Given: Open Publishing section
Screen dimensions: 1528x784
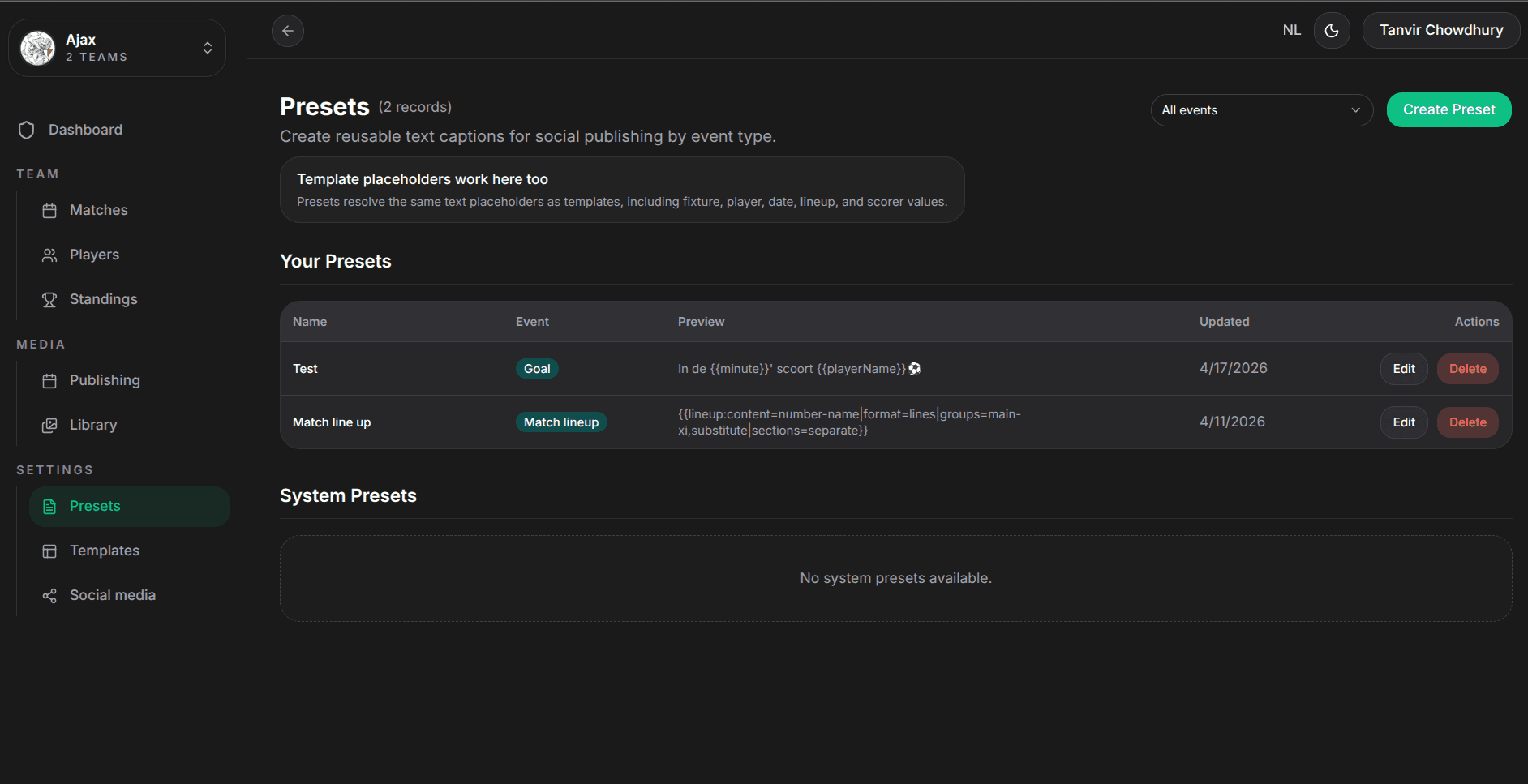Looking at the screenshot, I should click(x=105, y=380).
